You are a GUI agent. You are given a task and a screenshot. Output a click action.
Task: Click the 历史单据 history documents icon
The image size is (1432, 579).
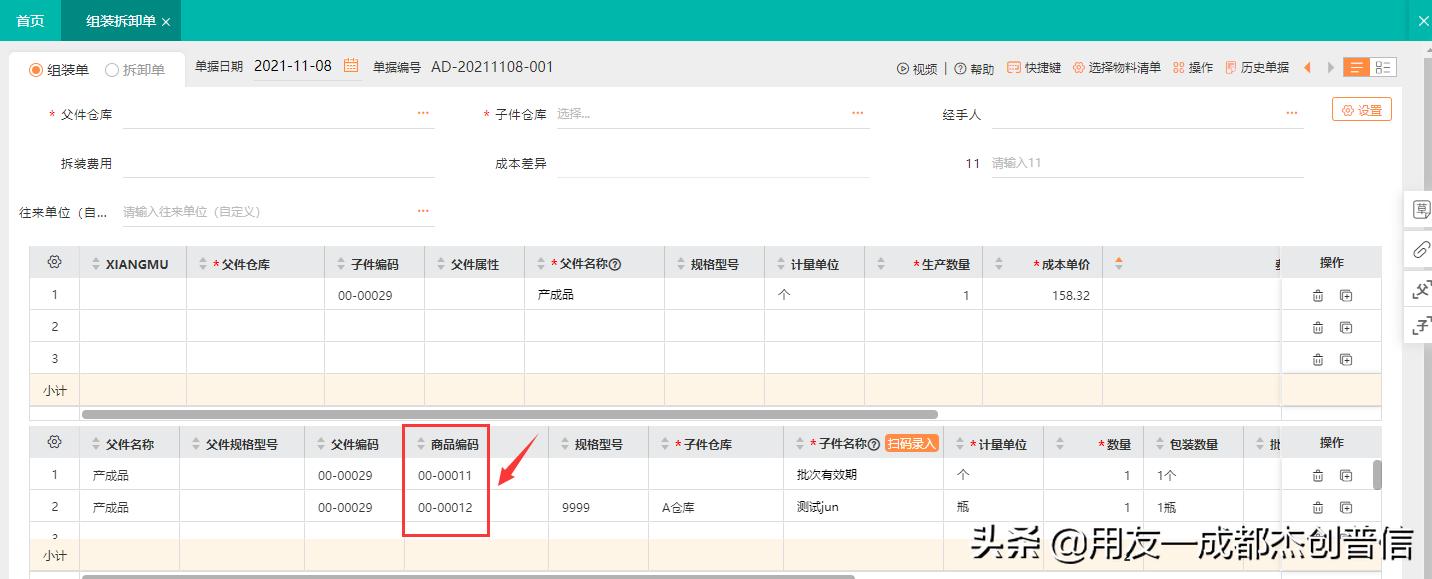pyautogui.click(x=1257, y=67)
